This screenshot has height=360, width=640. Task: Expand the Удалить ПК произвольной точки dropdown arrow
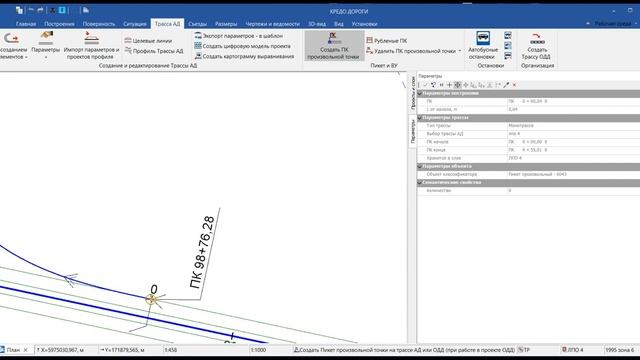click(x=460, y=51)
